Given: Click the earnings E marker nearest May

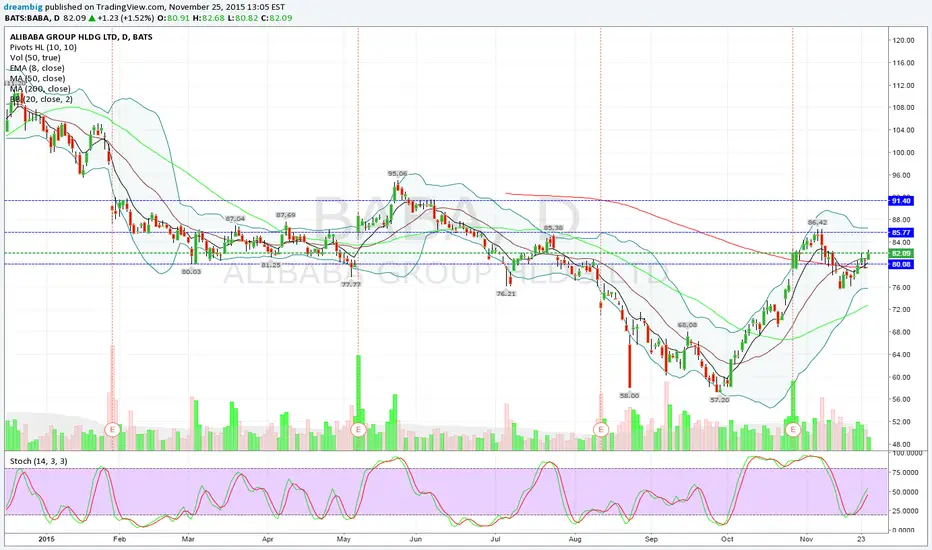Looking at the screenshot, I should [x=358, y=429].
